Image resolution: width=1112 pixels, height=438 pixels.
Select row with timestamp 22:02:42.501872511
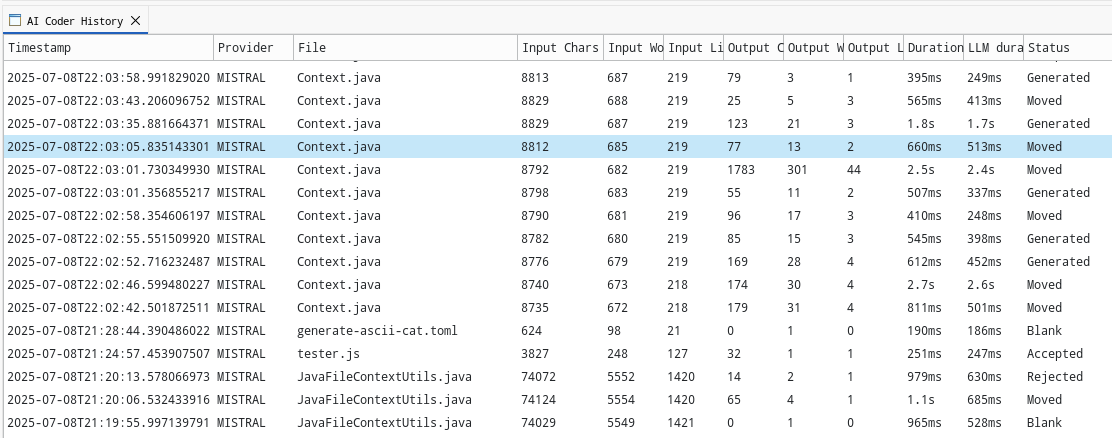pyautogui.click(x=108, y=308)
